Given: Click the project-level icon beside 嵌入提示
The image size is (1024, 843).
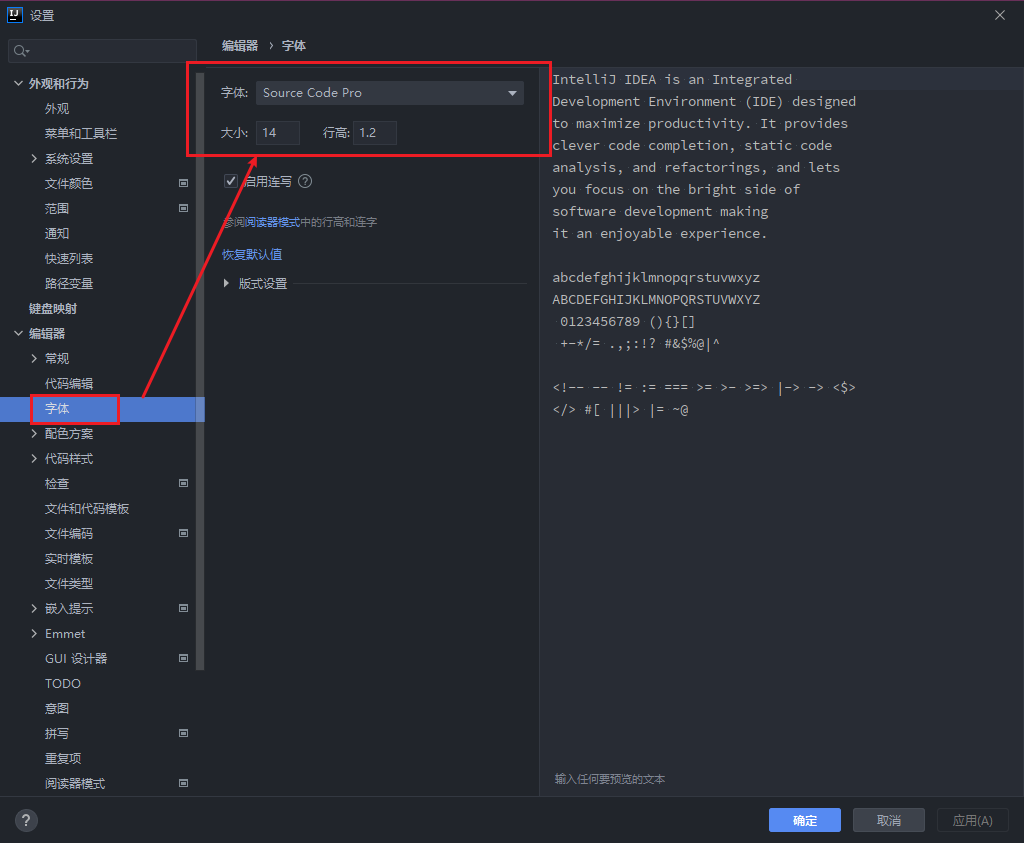Looking at the screenshot, I should click(x=184, y=609).
